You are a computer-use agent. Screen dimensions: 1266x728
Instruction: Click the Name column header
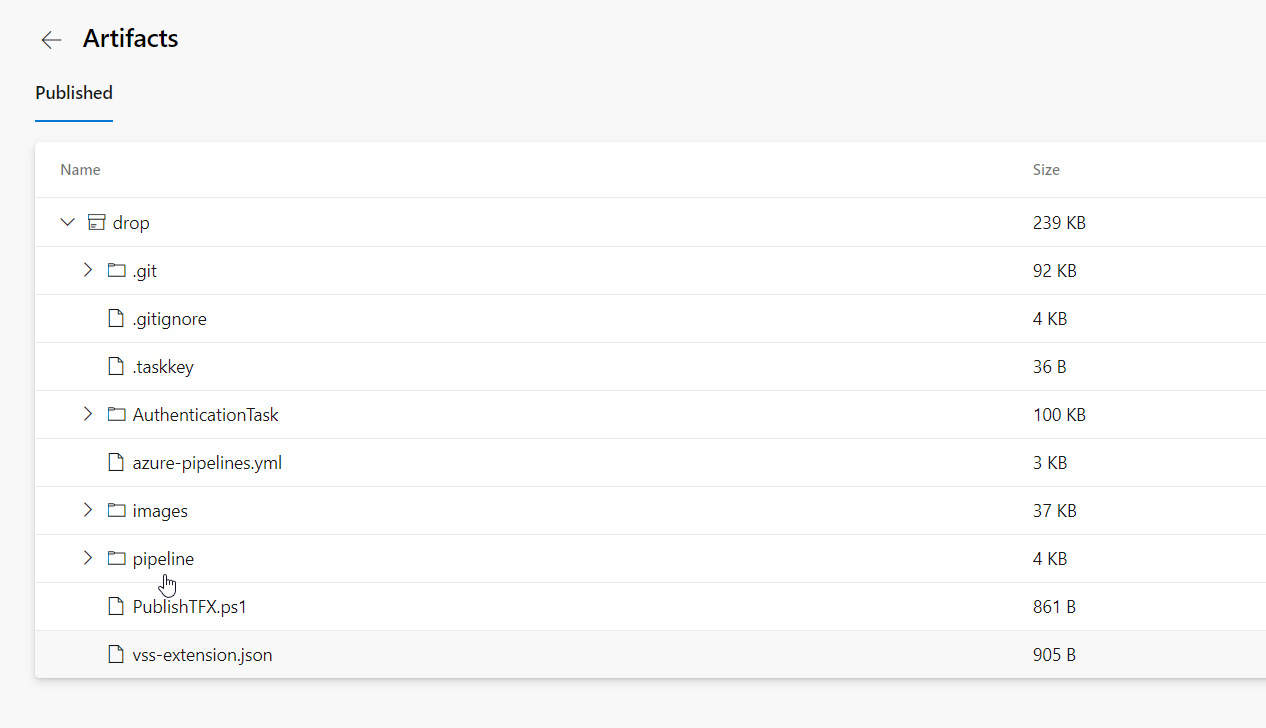tap(80, 170)
